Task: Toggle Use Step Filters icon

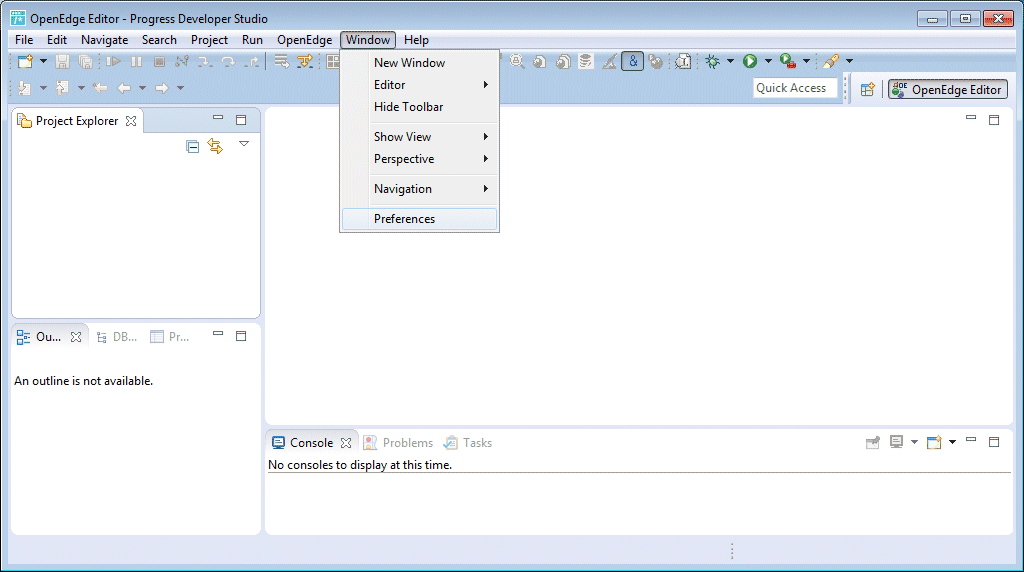Action: tap(305, 61)
